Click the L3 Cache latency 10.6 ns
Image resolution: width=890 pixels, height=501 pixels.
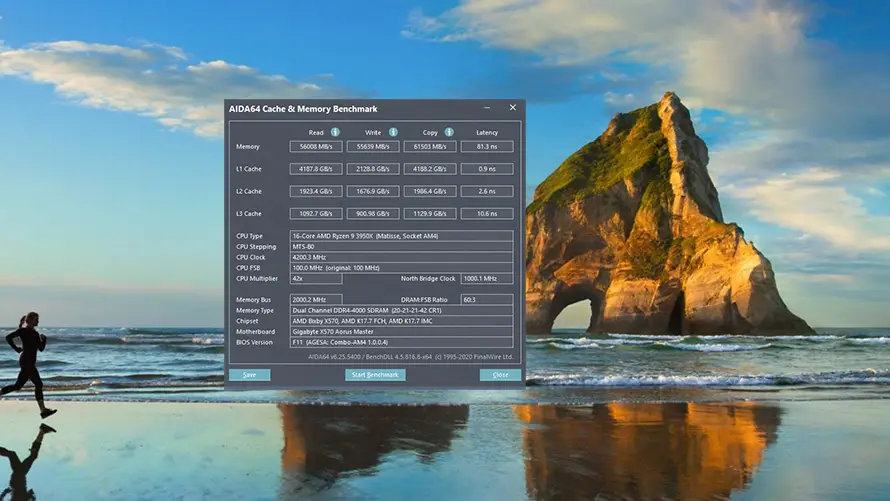487,213
